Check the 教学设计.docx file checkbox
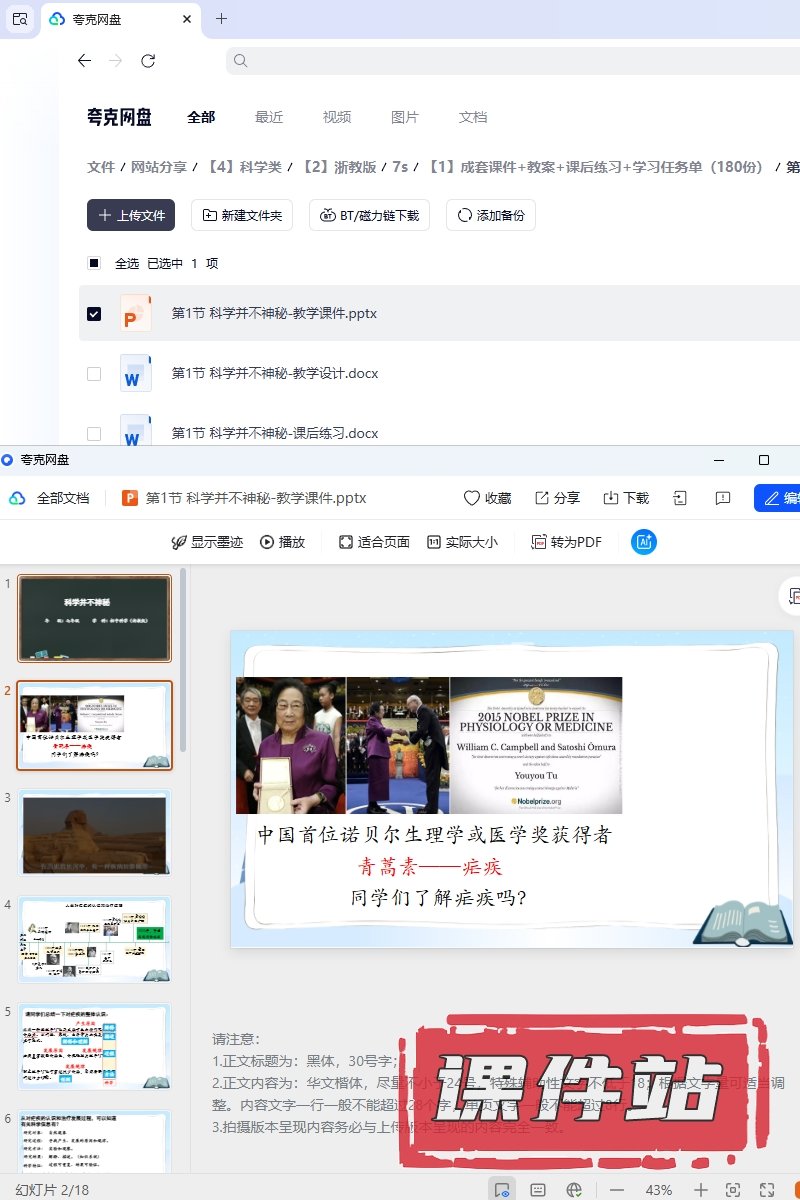This screenshot has height=1200, width=800. [x=94, y=373]
